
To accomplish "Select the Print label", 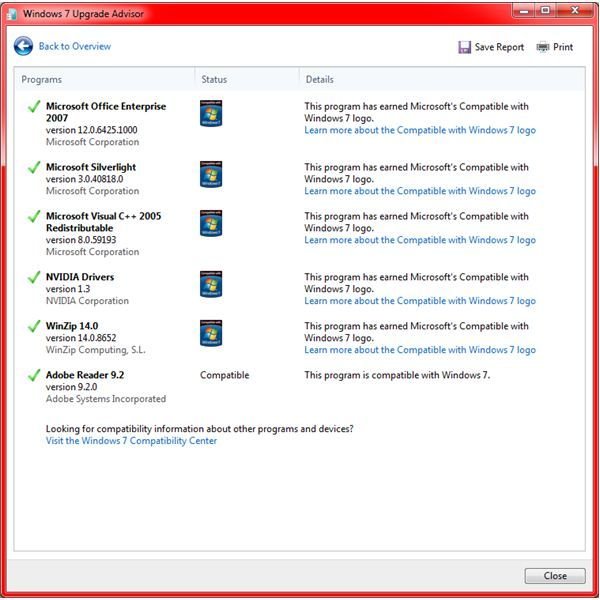I will coord(563,47).
